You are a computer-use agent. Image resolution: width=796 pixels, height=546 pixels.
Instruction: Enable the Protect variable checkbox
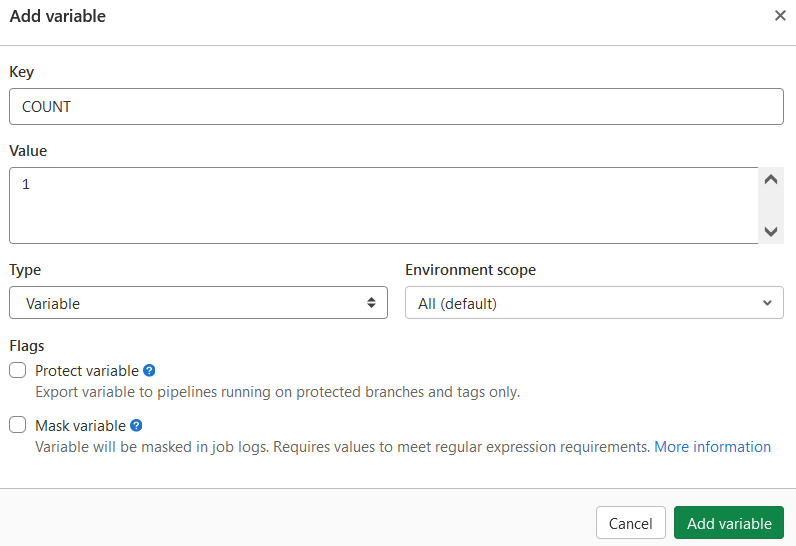pyautogui.click(x=18, y=370)
